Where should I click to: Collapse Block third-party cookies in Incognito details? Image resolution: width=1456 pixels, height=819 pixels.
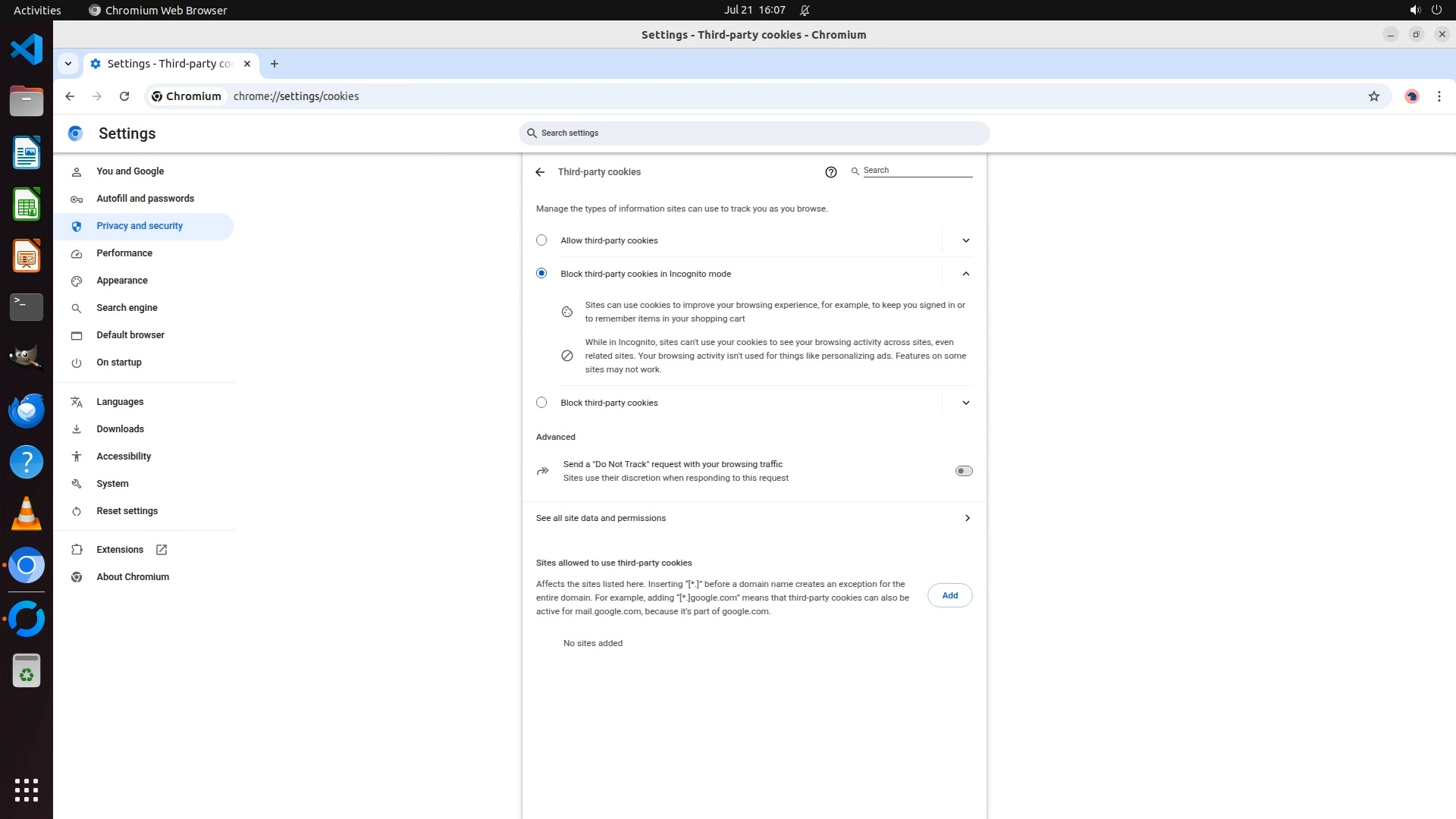965,274
